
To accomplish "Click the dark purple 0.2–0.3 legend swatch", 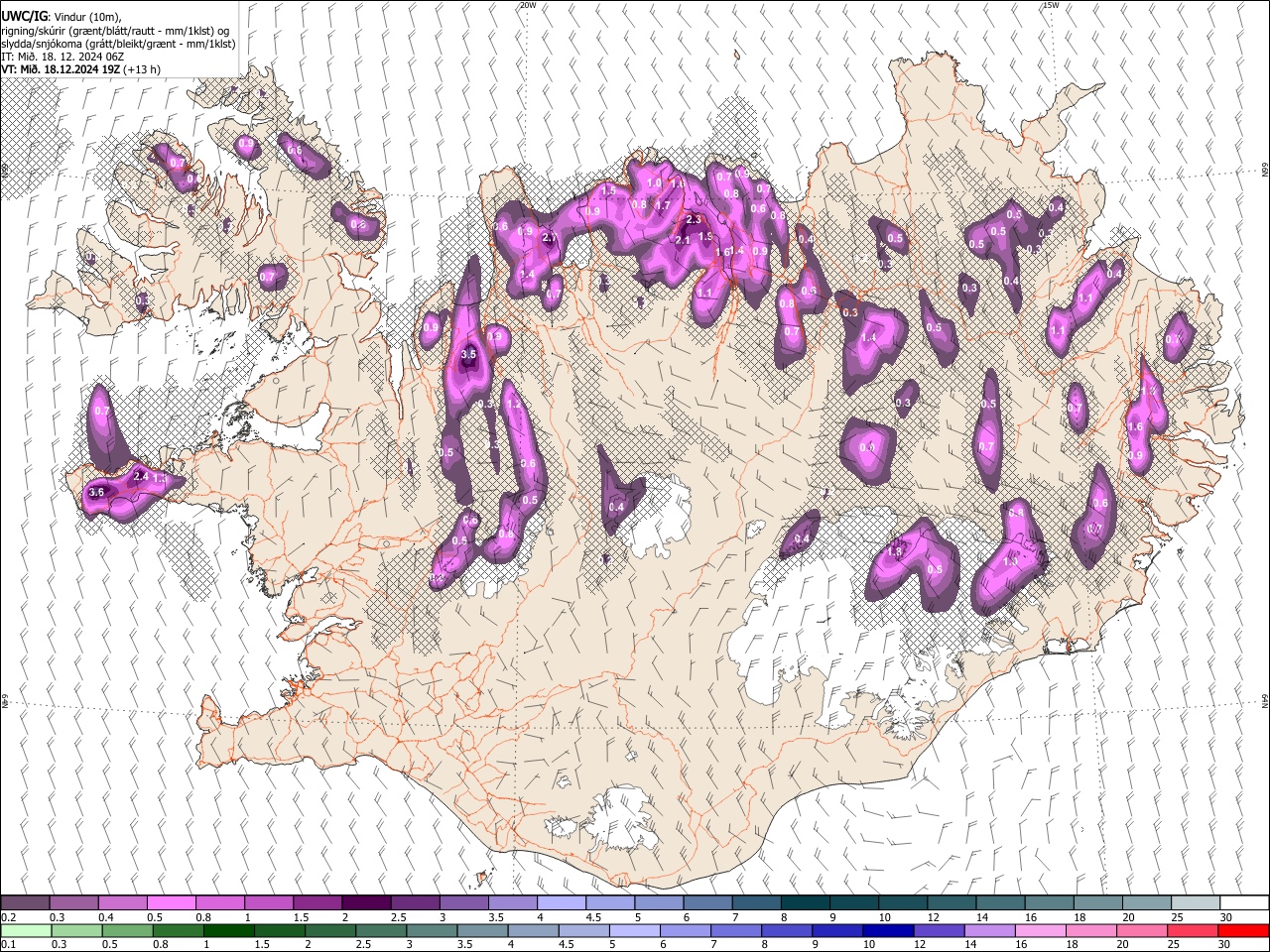I will point(25,903).
